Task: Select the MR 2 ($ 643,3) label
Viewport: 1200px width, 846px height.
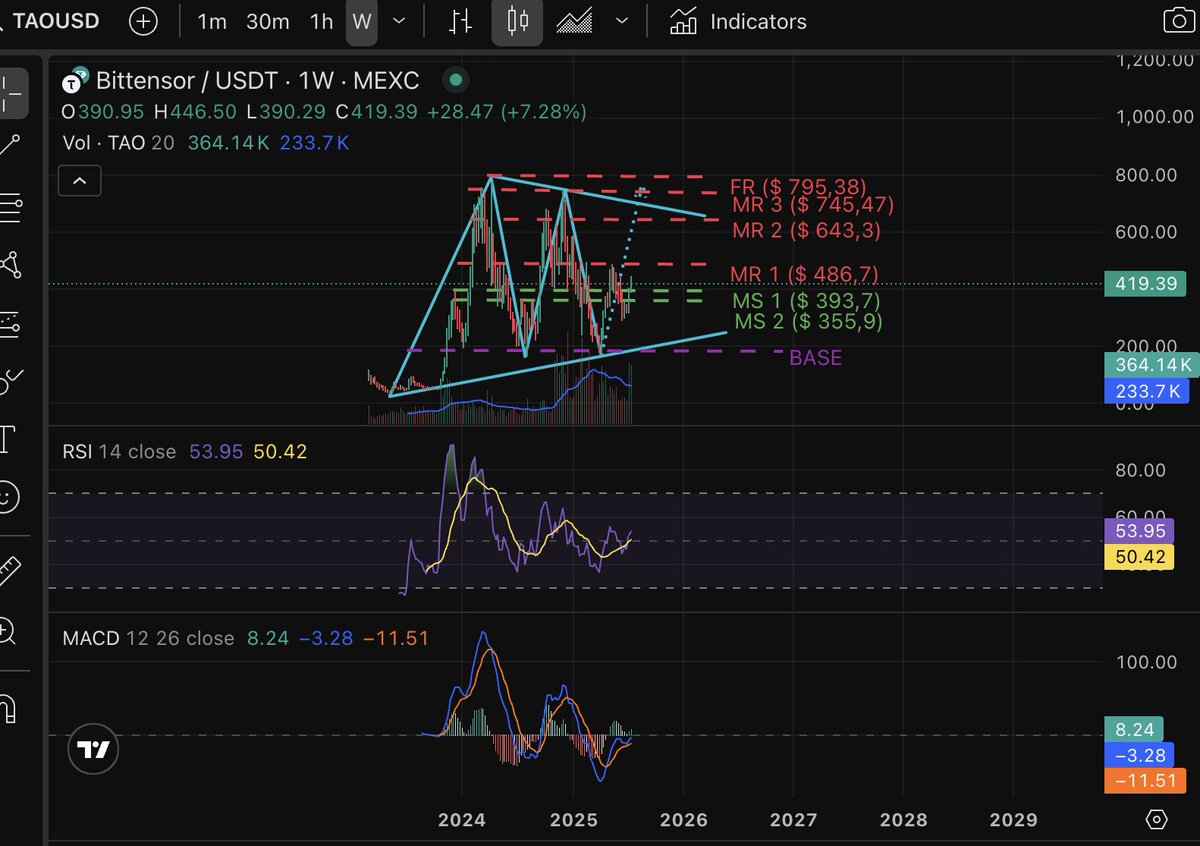Action: tap(805, 231)
